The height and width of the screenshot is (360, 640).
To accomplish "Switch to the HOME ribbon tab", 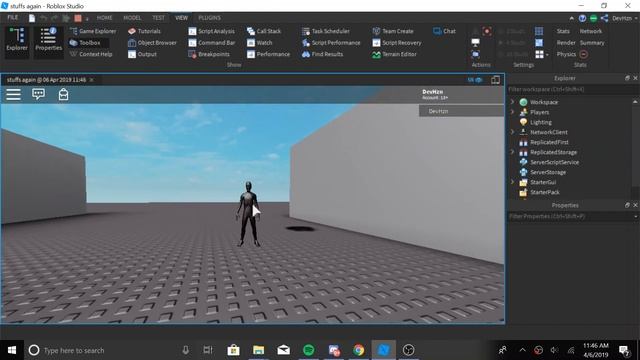I will [x=104, y=18].
